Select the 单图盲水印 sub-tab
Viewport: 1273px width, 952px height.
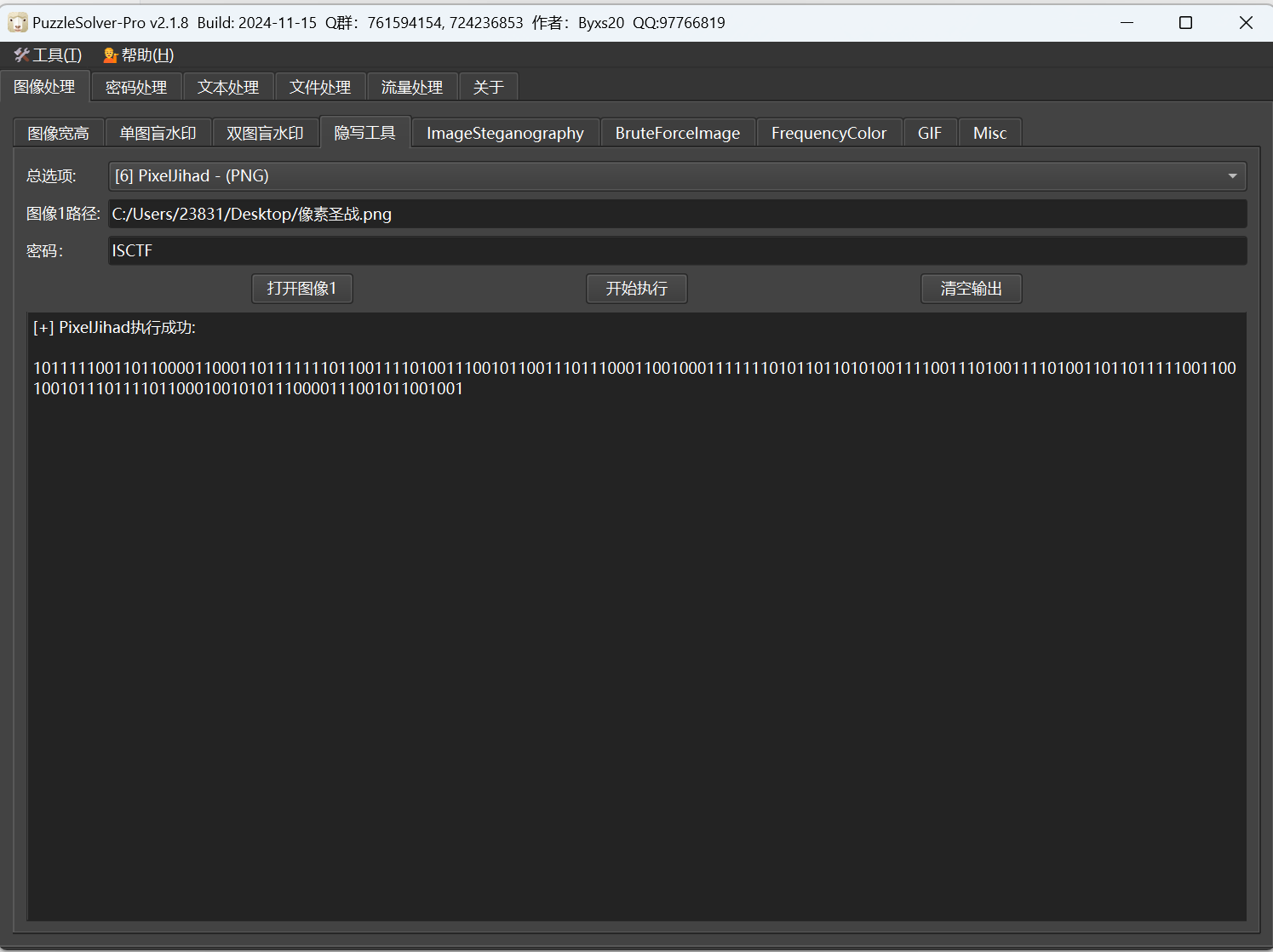coord(158,133)
